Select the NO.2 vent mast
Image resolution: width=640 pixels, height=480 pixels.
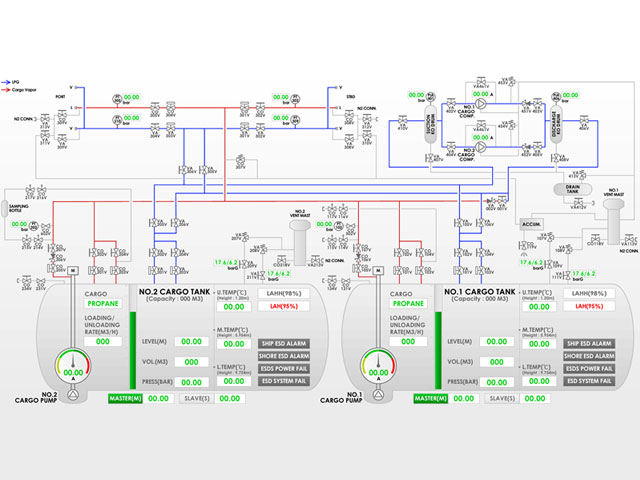tap(300, 243)
